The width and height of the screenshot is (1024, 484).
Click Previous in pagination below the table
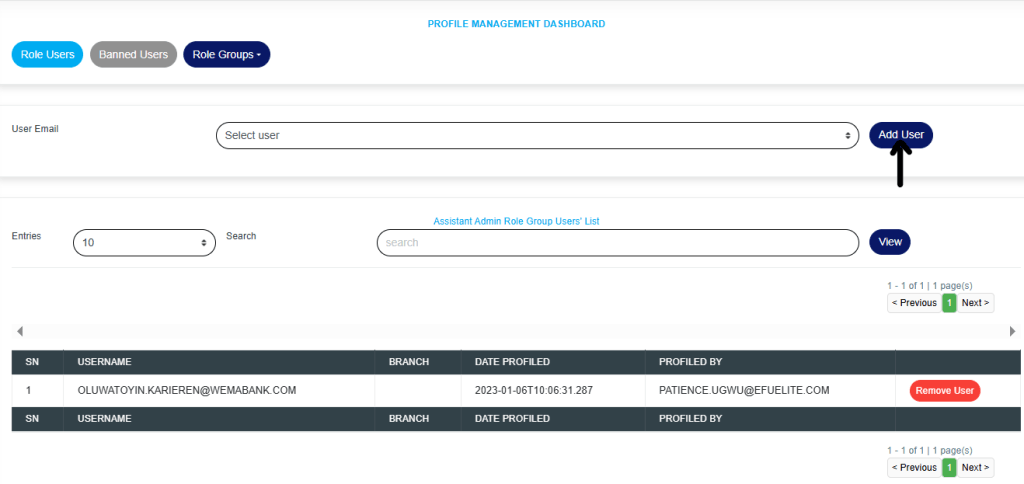pyautogui.click(x=914, y=467)
